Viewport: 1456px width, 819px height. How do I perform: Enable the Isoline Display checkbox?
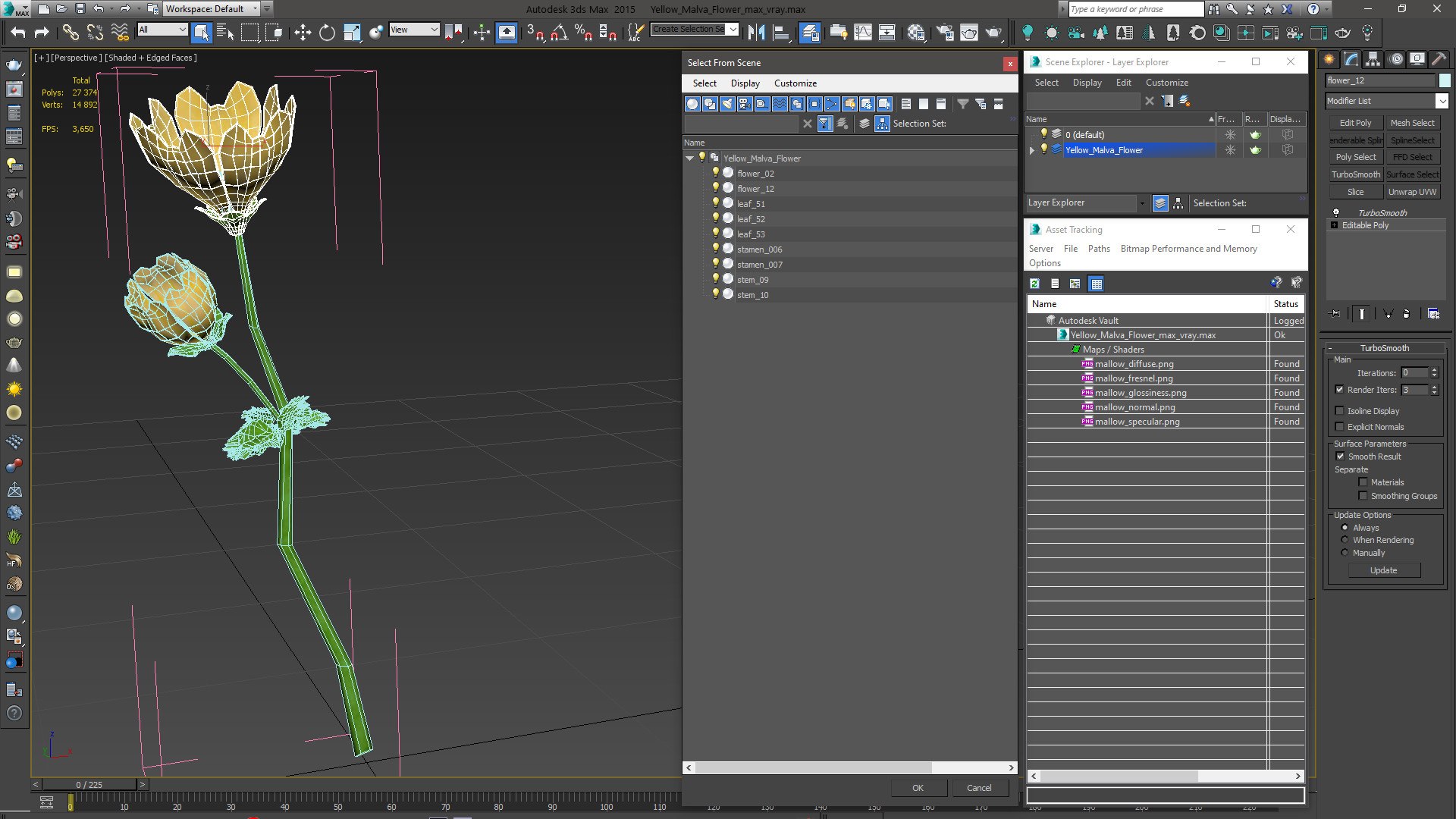coord(1339,411)
